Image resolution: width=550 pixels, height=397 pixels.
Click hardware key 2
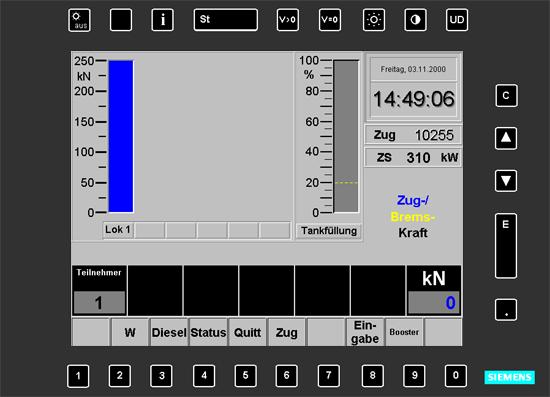pos(120,376)
